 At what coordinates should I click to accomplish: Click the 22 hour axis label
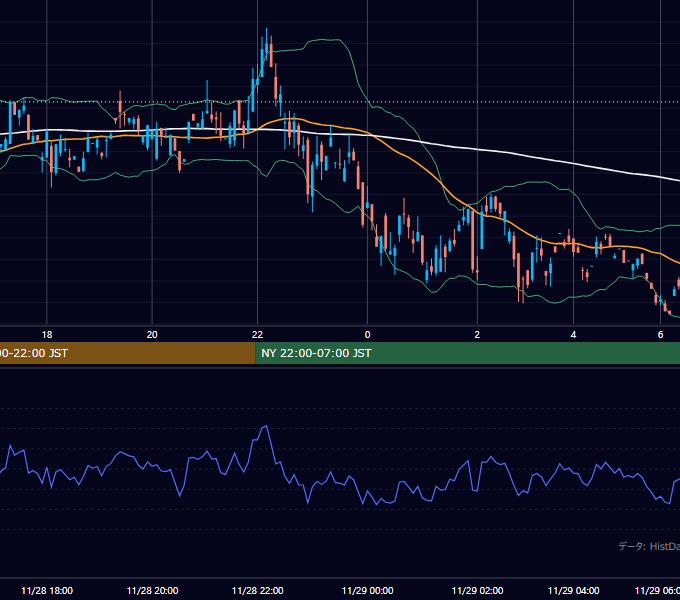point(257,335)
